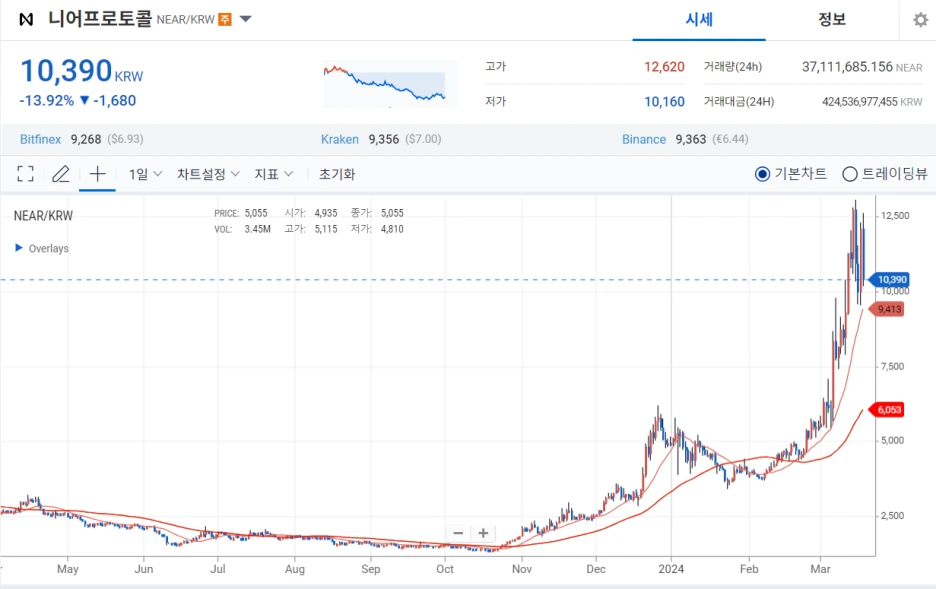The image size is (936, 589).
Task: Click the Nov axis label
Action: (x=522, y=569)
